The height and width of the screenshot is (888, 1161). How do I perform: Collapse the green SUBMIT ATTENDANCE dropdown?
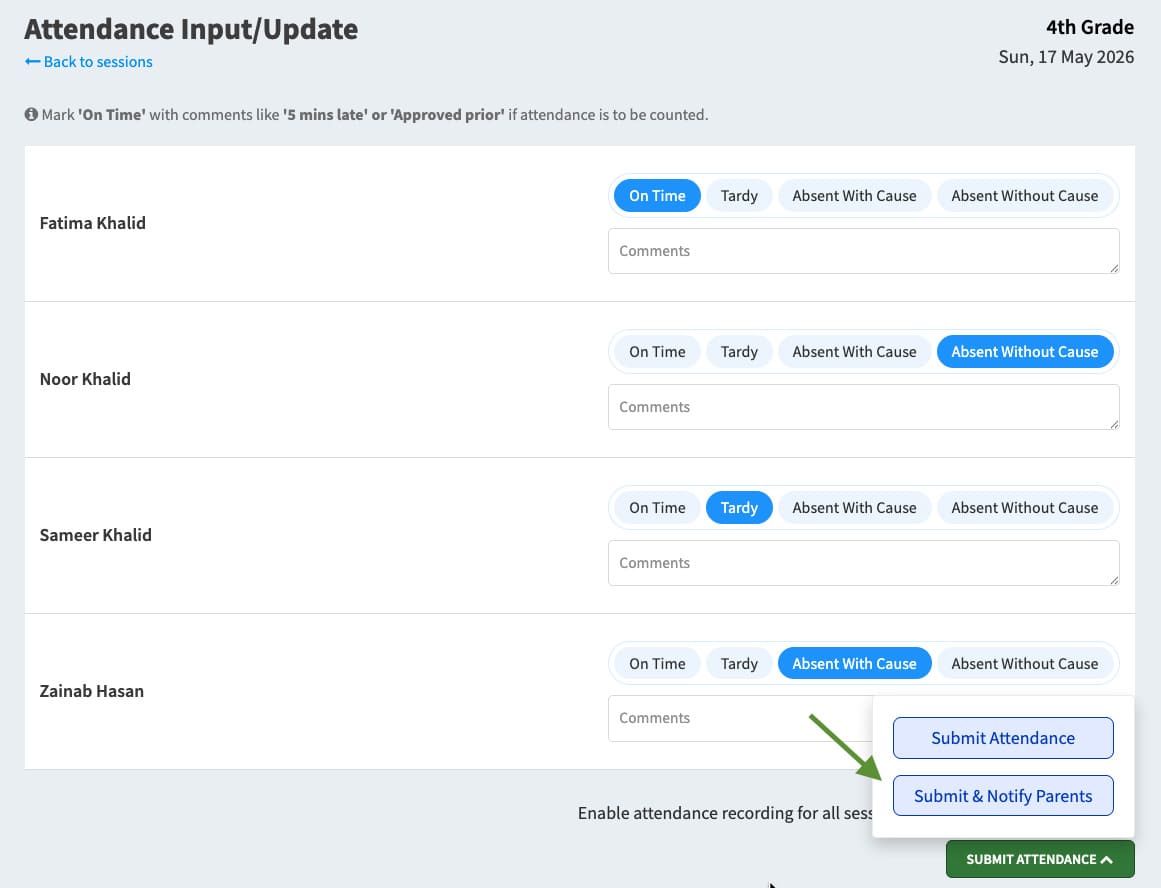[x=1040, y=859]
